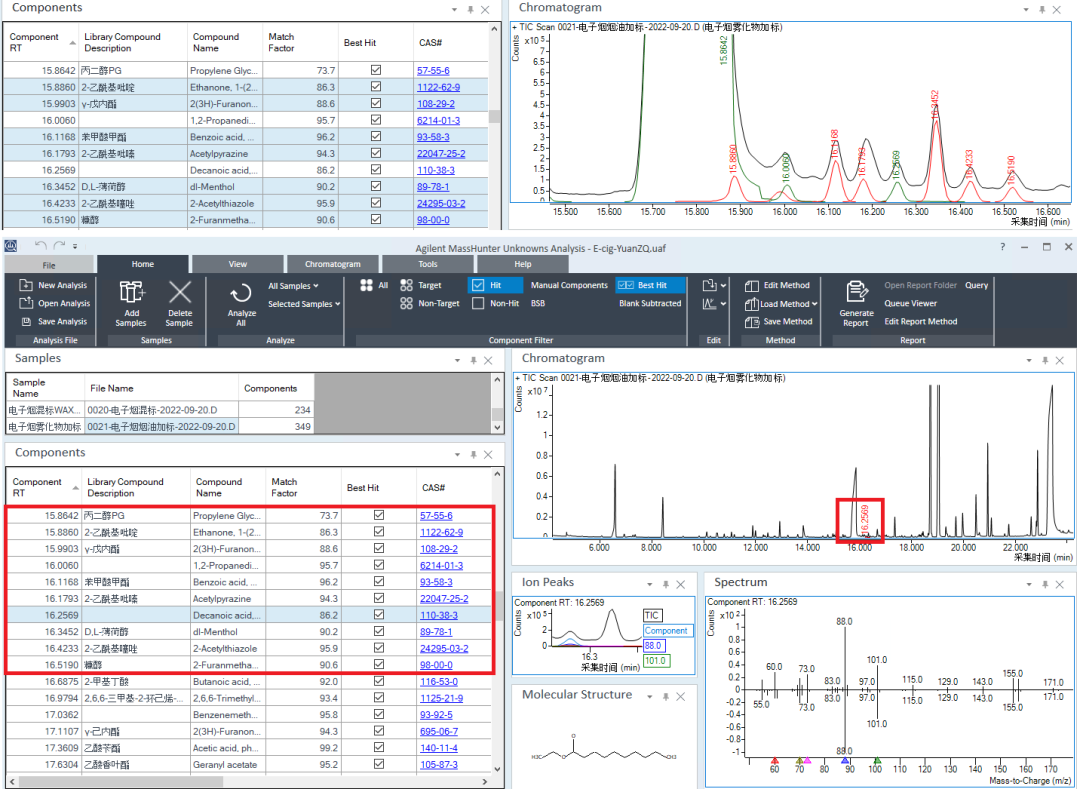This screenshot has width=1080, height=789.
Task: Open the Ion Peaks panel options dropdown
Action: (650, 584)
